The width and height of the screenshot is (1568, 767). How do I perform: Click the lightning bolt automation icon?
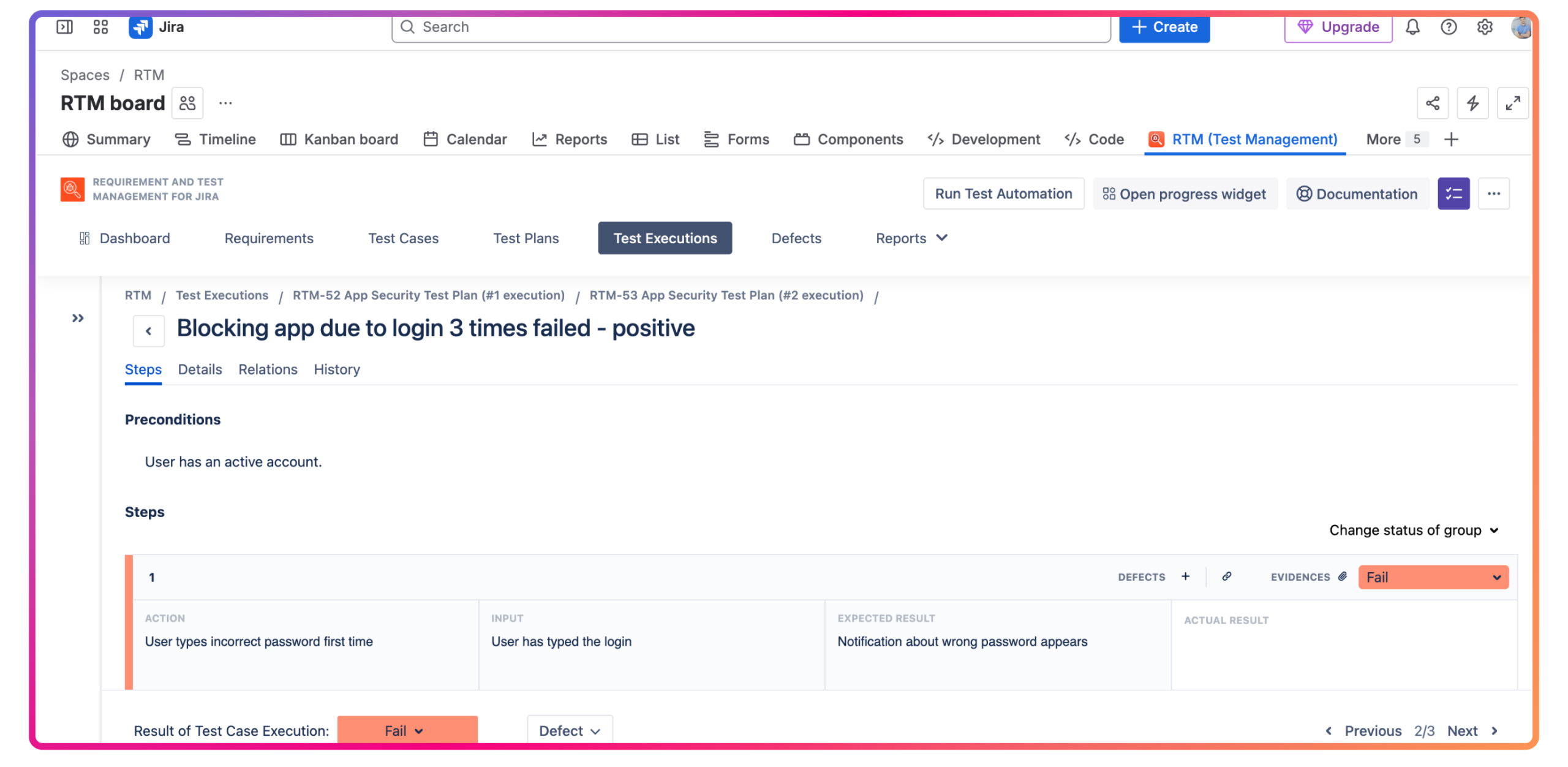coord(1472,103)
